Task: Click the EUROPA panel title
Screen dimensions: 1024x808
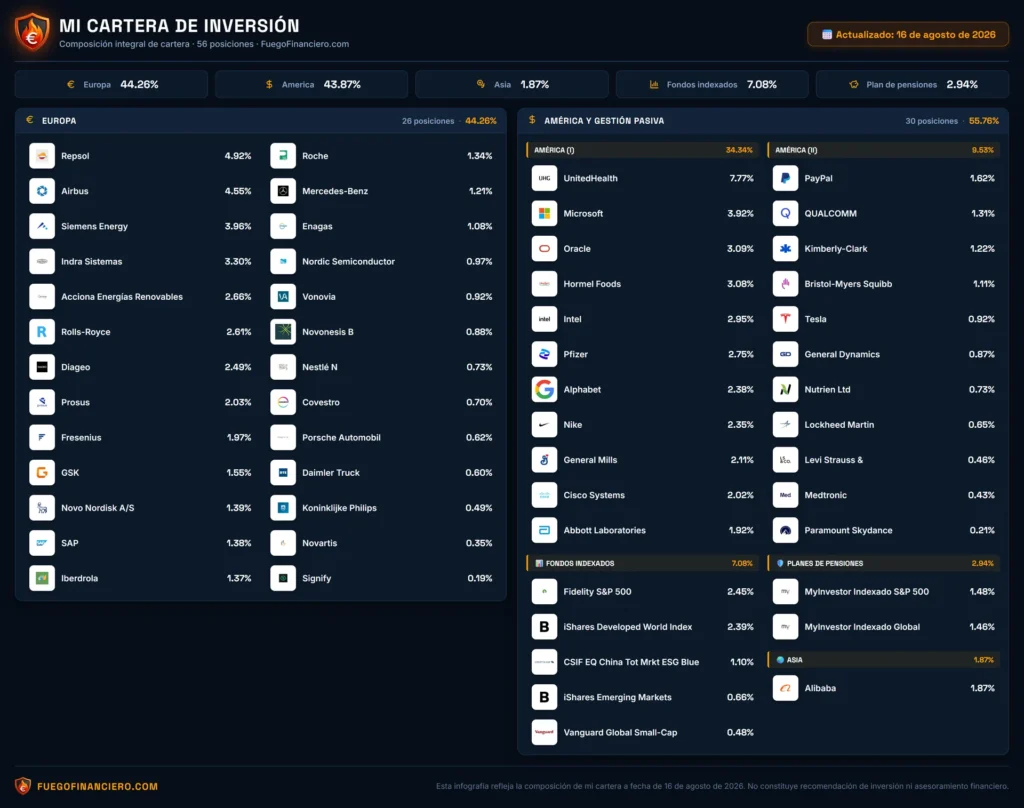Action: 59,121
